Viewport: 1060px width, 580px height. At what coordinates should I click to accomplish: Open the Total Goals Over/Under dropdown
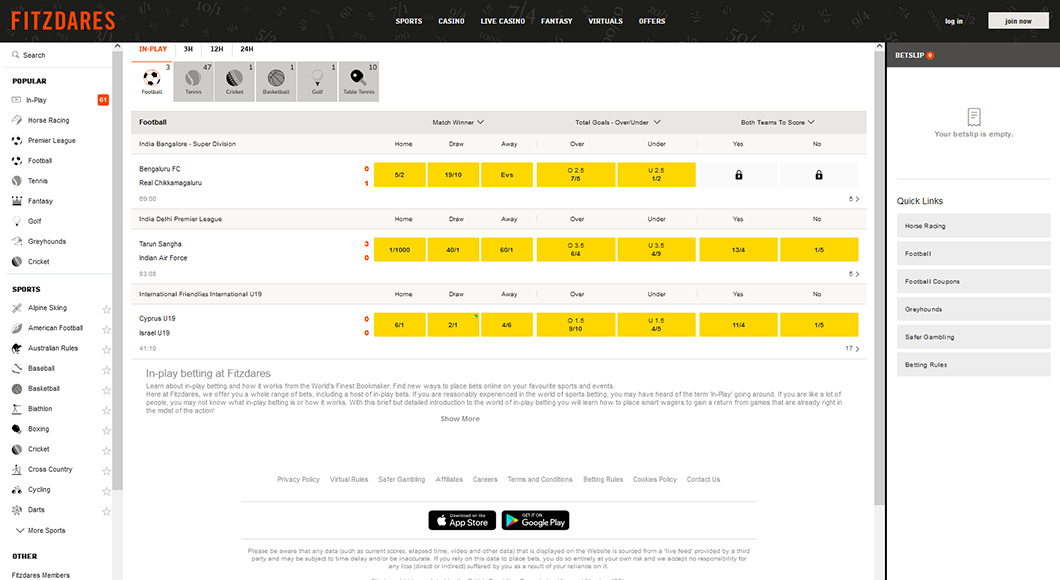(618, 122)
